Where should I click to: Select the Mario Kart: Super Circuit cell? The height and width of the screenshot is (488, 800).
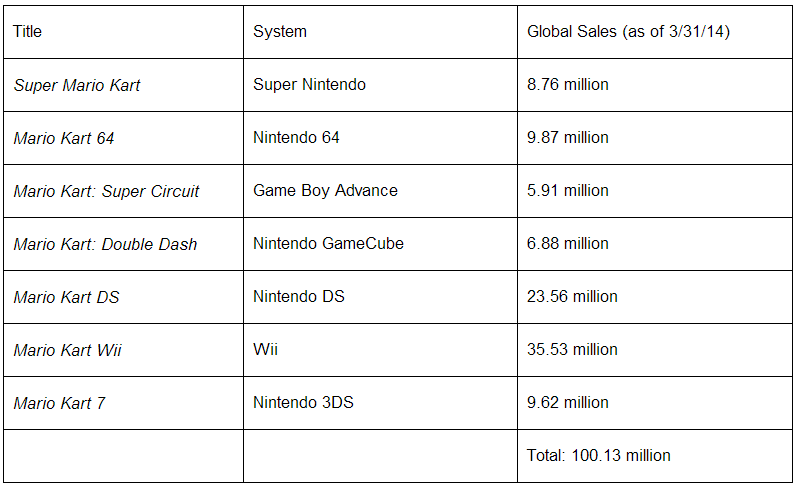pyautogui.click(x=107, y=191)
